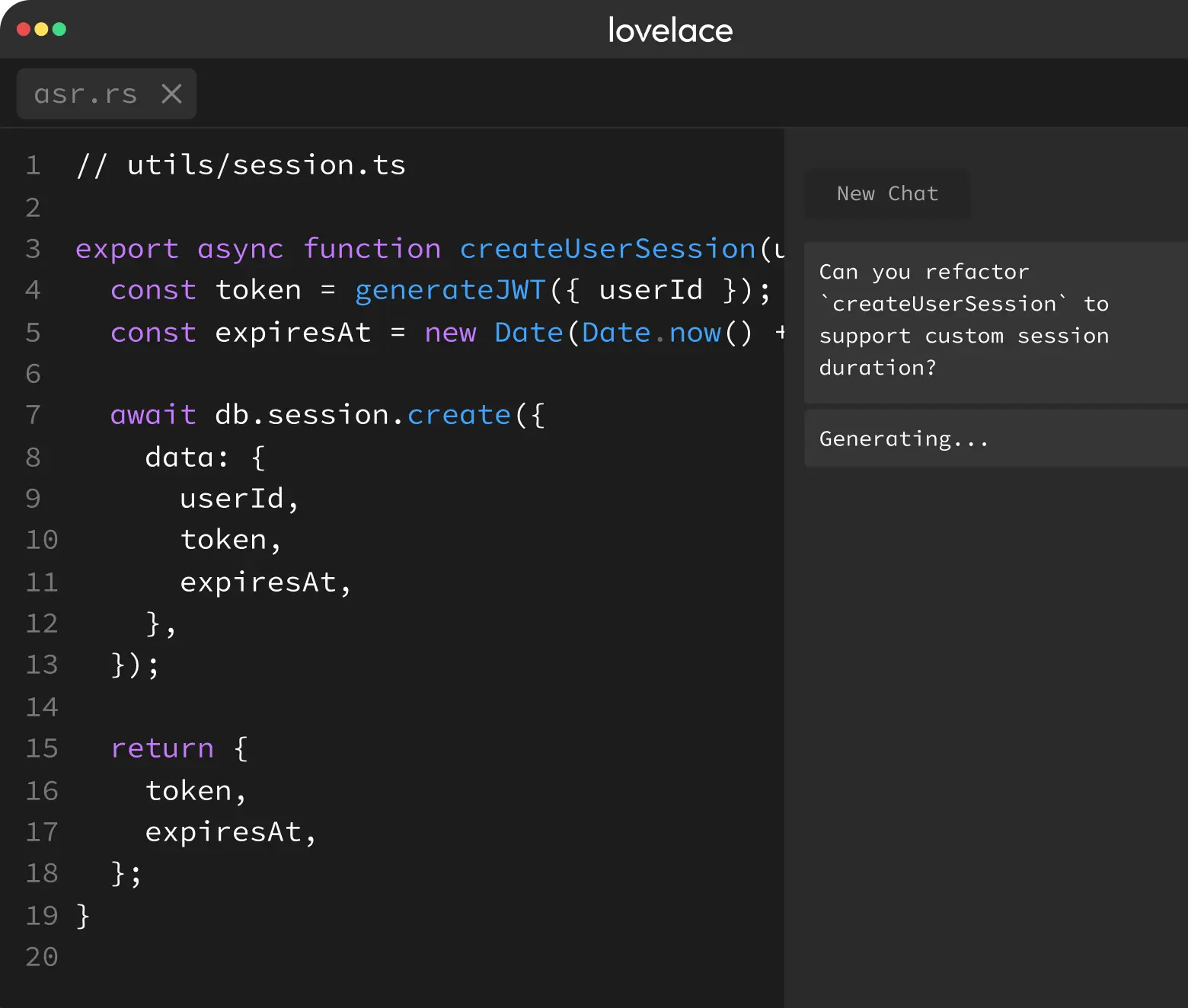Click 'const token' on line 4
Viewport: 1188px width, 1008px height.
point(206,290)
